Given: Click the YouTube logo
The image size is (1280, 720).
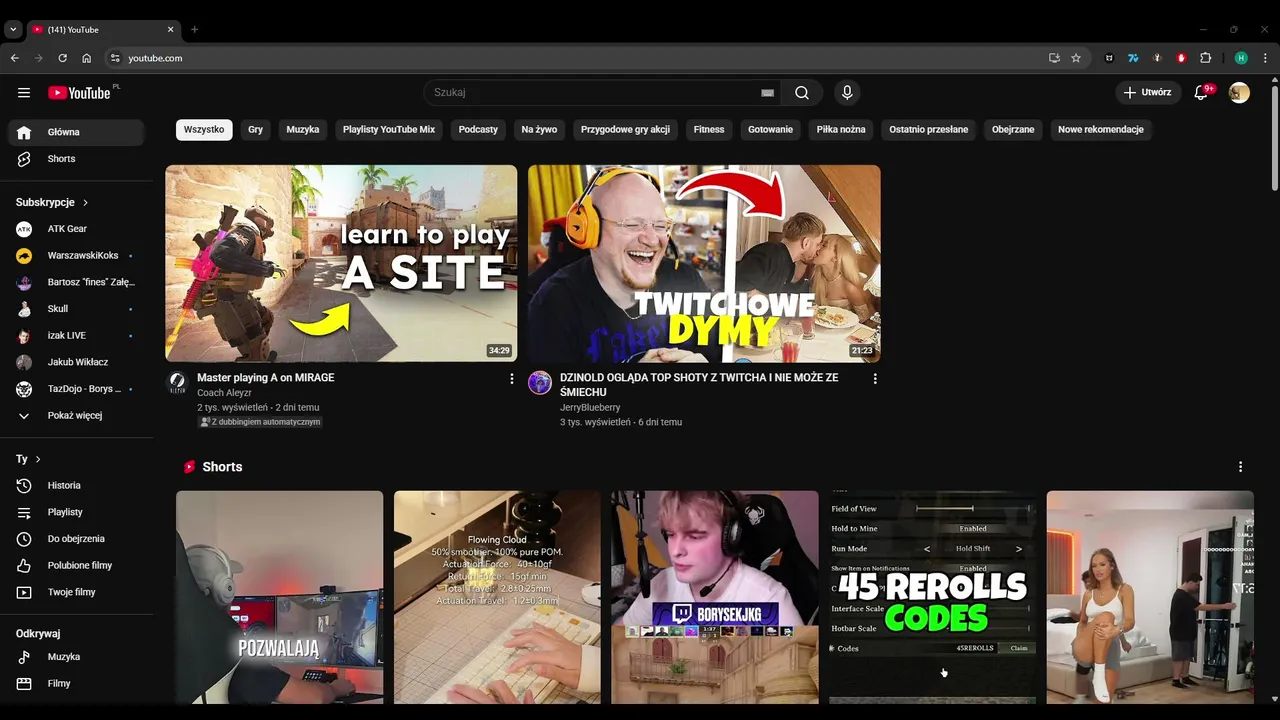Looking at the screenshot, I should pyautogui.click(x=79, y=93).
